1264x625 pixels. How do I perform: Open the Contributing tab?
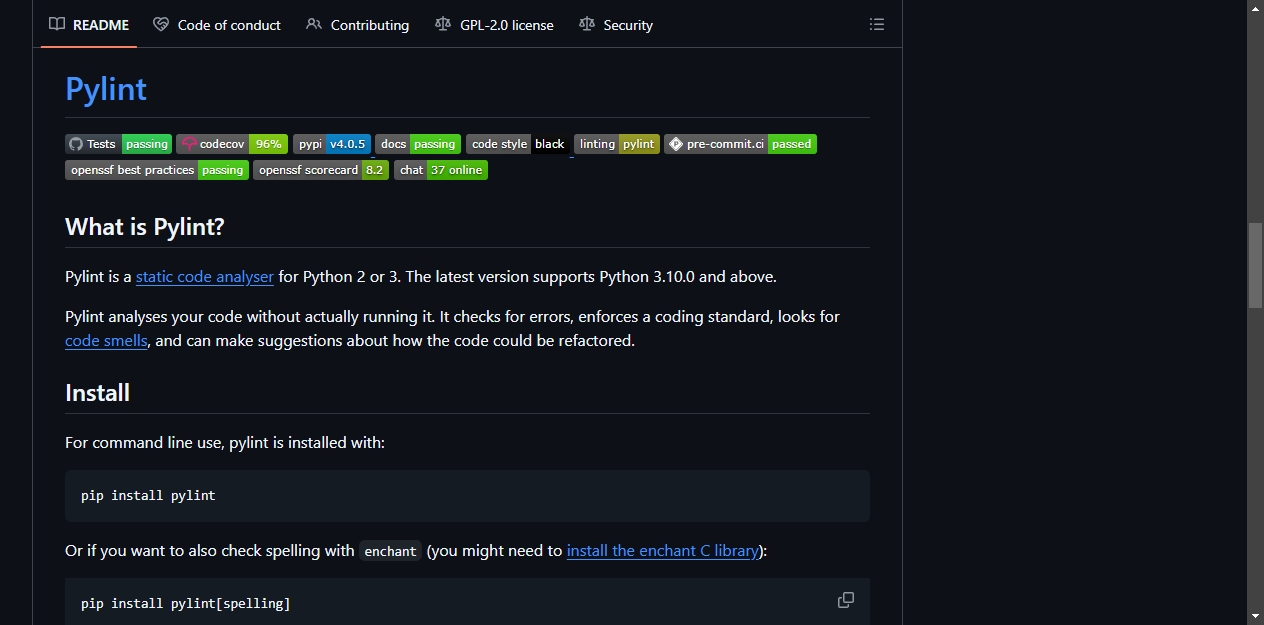358,25
